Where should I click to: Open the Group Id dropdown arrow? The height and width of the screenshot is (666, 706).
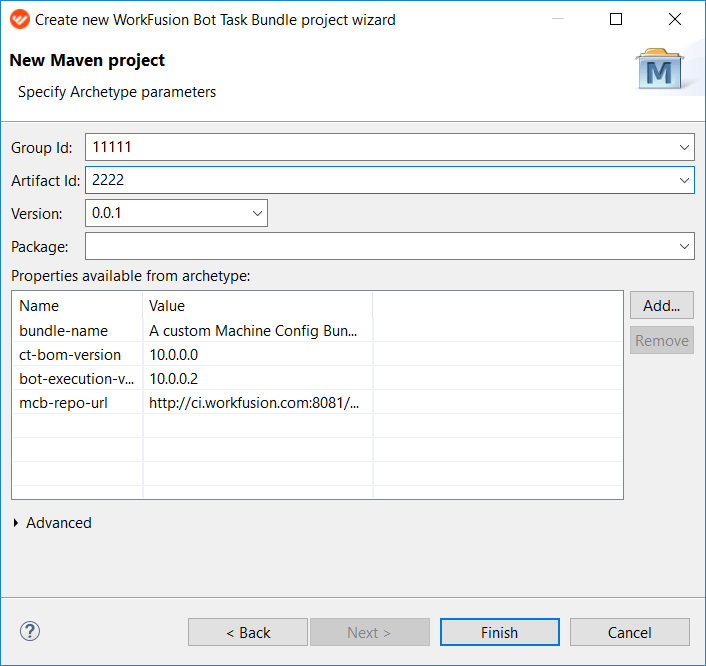[684, 147]
